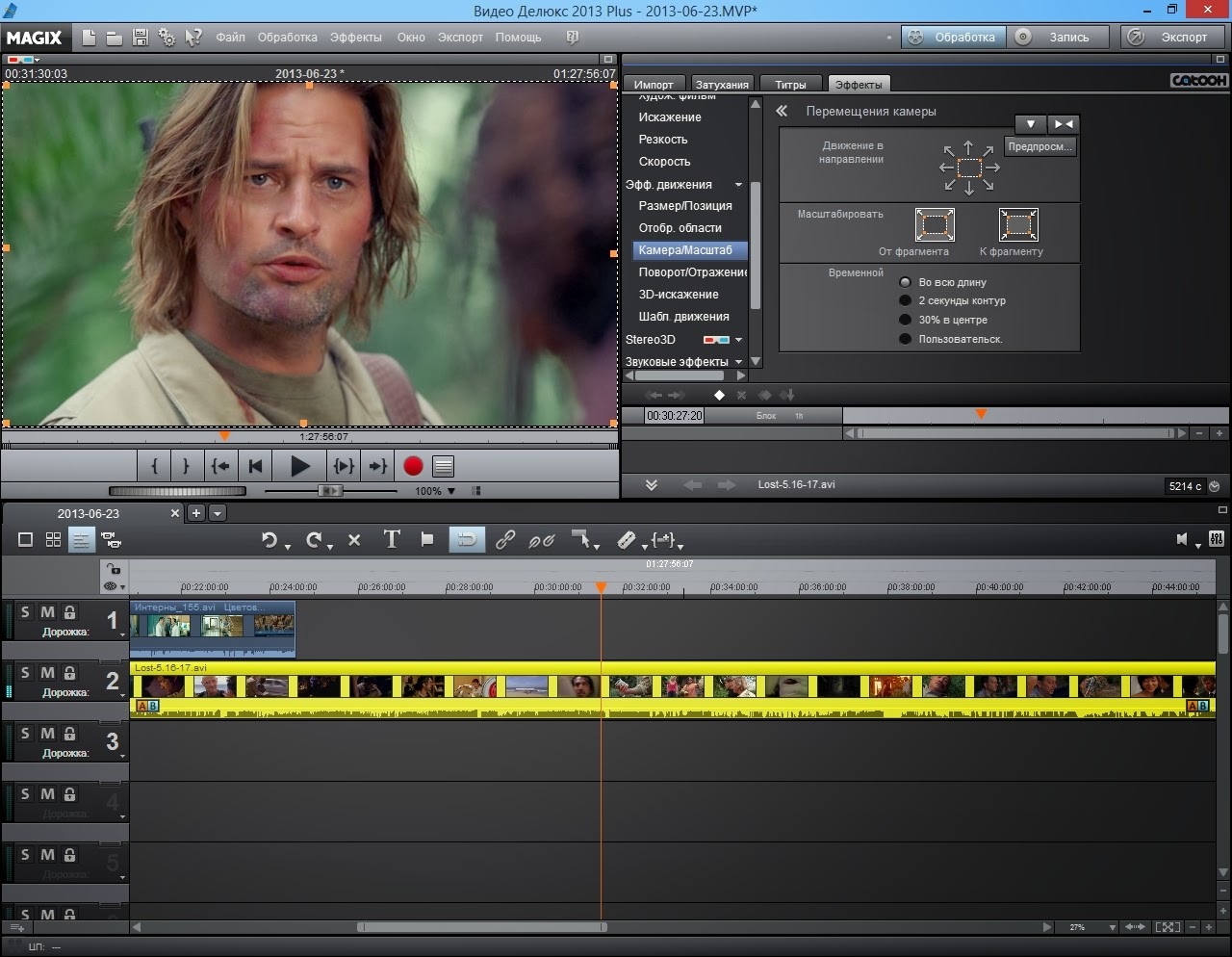Toggle Solo on track 2
The image size is (1232, 957).
[25, 673]
